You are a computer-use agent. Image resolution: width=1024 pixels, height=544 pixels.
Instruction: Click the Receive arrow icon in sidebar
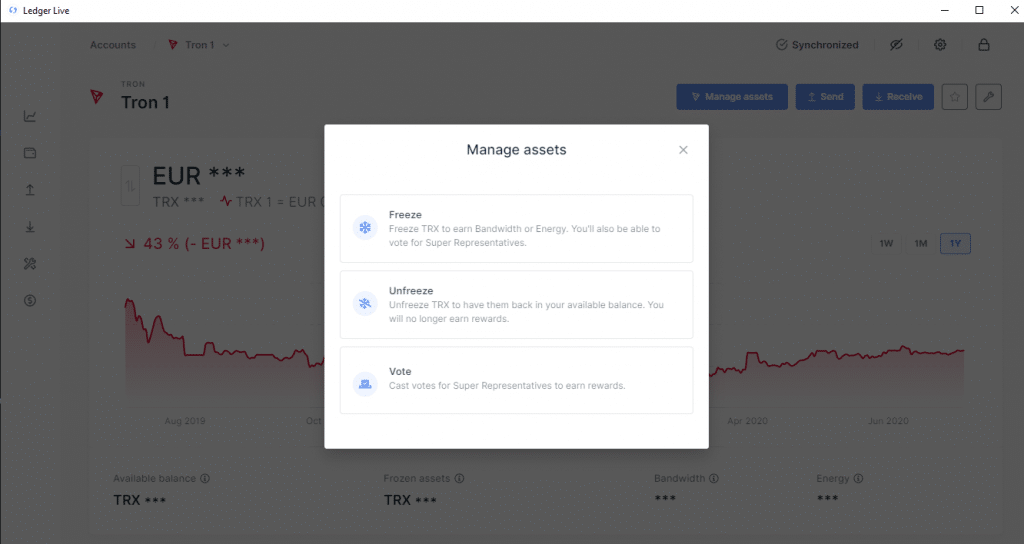[30, 227]
